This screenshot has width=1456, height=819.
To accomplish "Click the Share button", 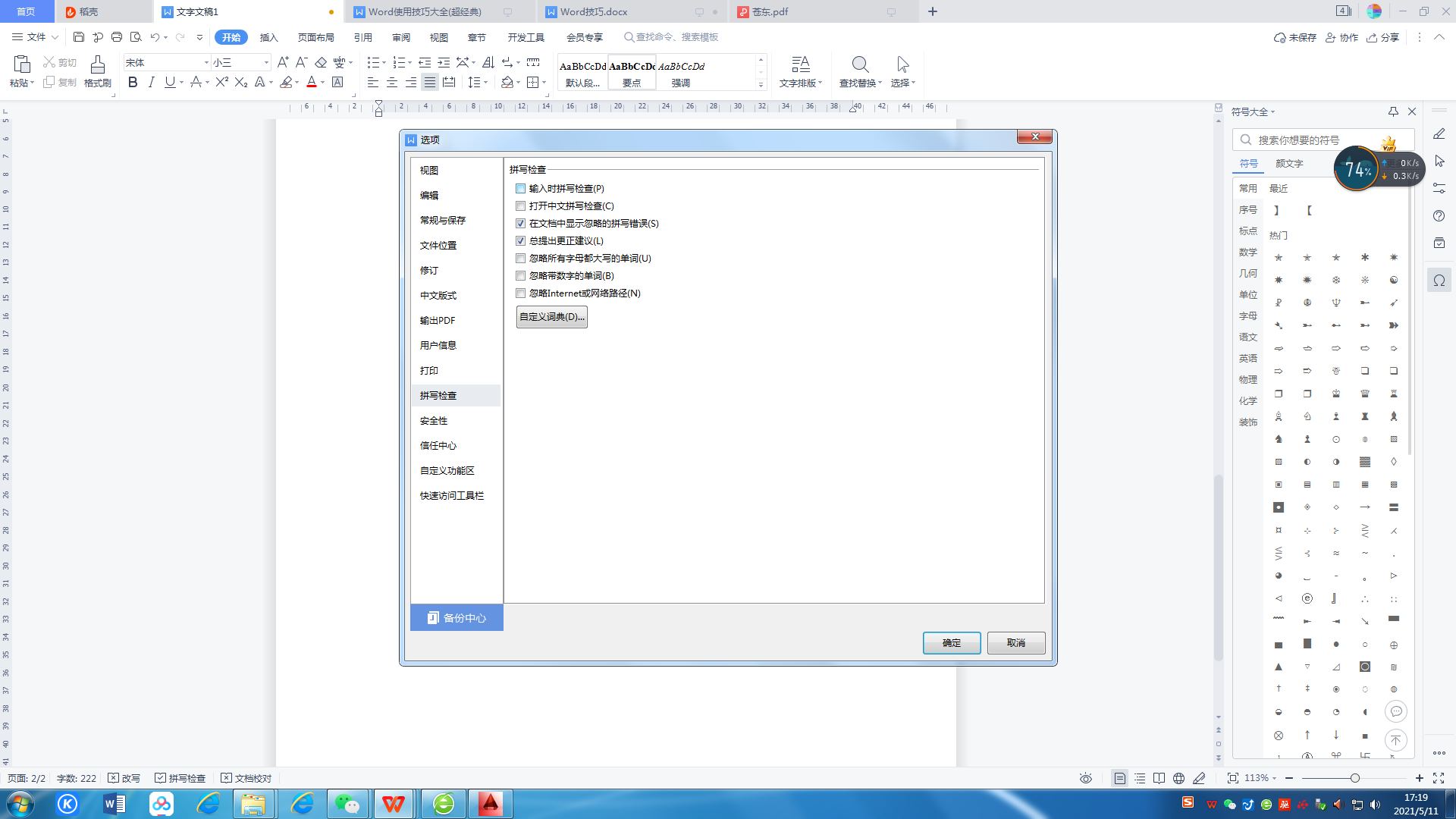I will click(1382, 37).
